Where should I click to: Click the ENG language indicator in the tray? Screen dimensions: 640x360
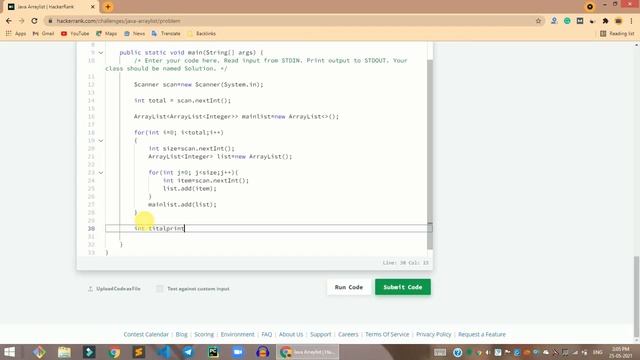(x=598, y=352)
